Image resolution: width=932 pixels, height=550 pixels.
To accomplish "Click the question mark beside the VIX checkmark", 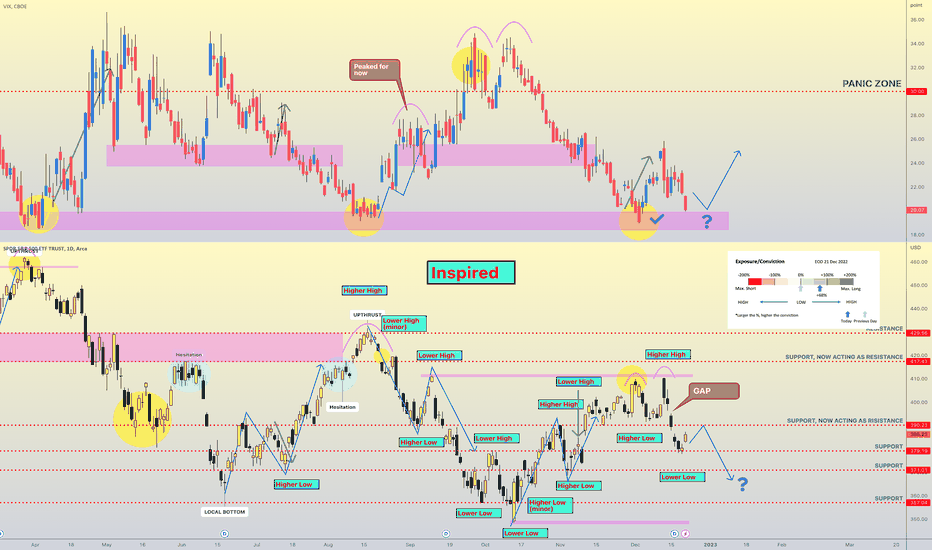I will [706, 222].
